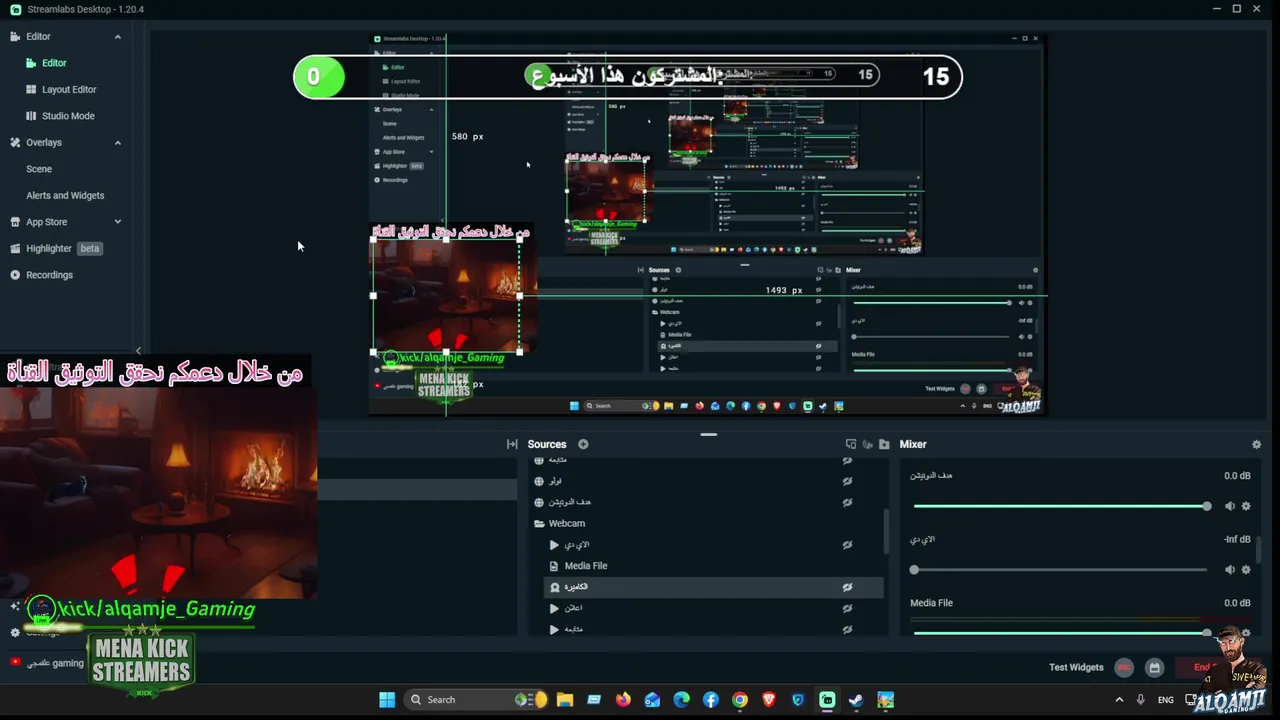This screenshot has height=720, width=1280.
Task: Adjust the هدف الدونيشن volume slider
Action: (x=1060, y=506)
